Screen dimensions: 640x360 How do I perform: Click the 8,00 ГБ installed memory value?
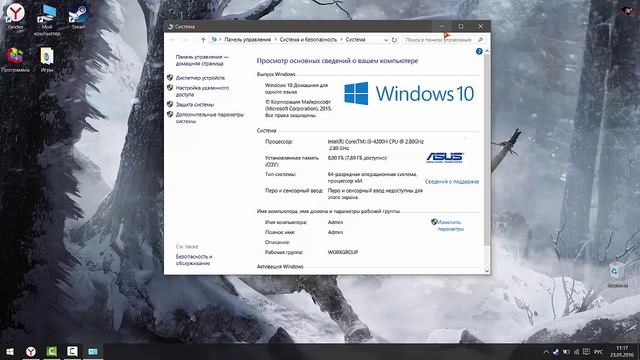pos(357,158)
